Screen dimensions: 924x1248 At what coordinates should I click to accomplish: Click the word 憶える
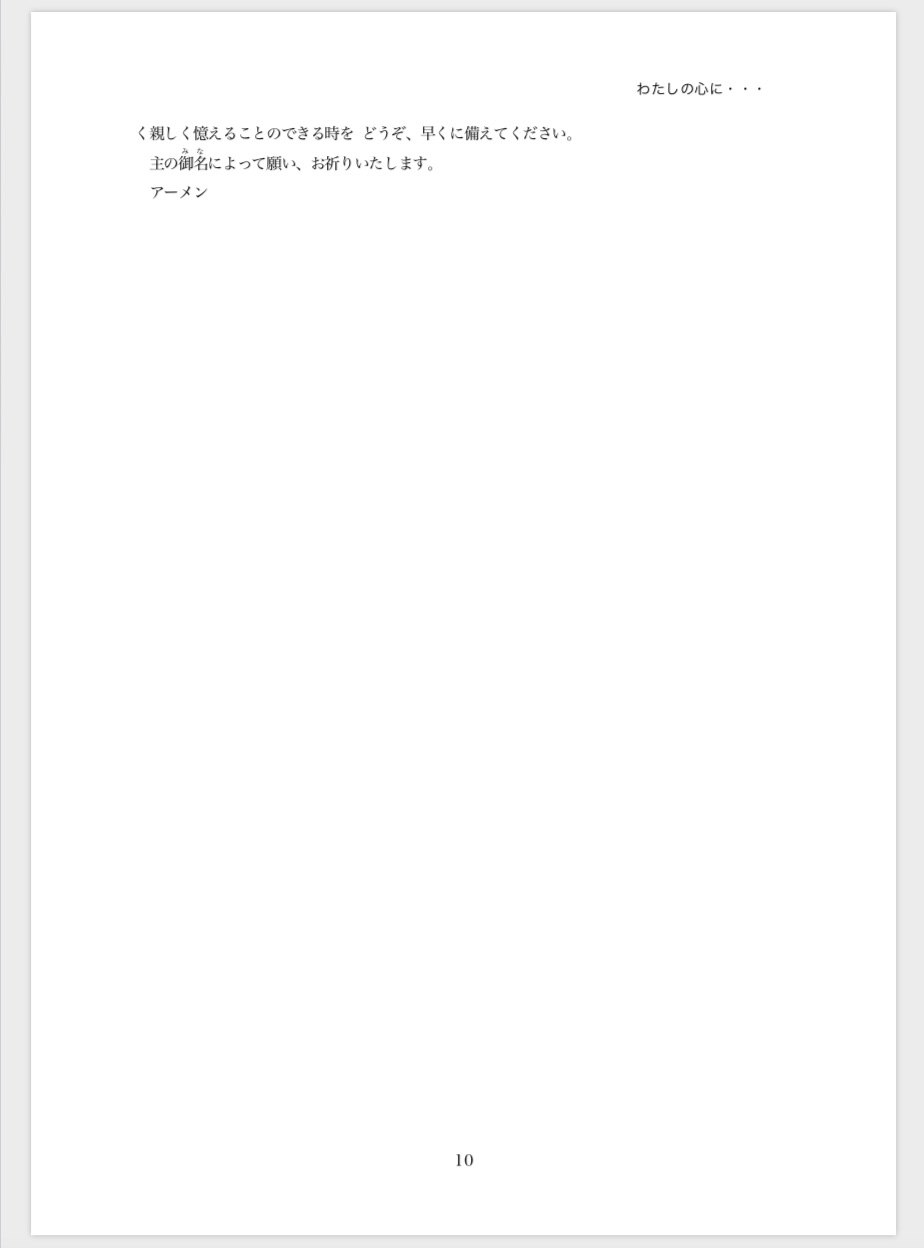tap(215, 134)
